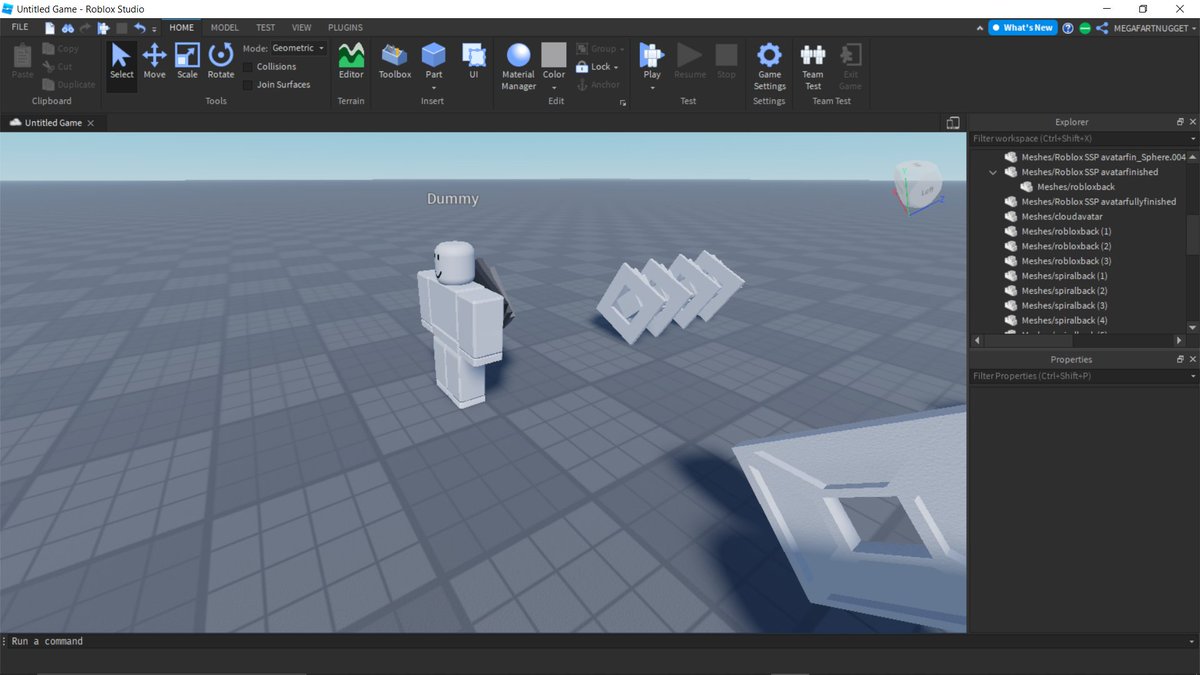The width and height of the screenshot is (1200, 675).
Task: Open the Mode Geometric dropdown
Action: [x=298, y=48]
